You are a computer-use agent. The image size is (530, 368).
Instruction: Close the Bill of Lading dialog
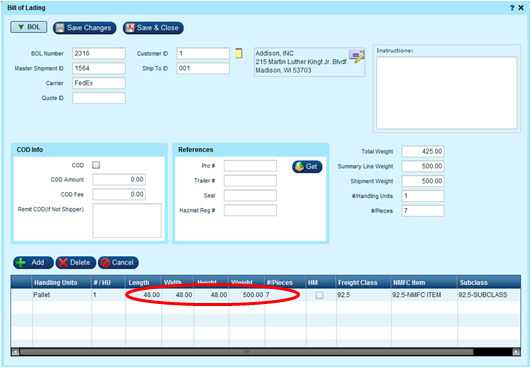521,8
